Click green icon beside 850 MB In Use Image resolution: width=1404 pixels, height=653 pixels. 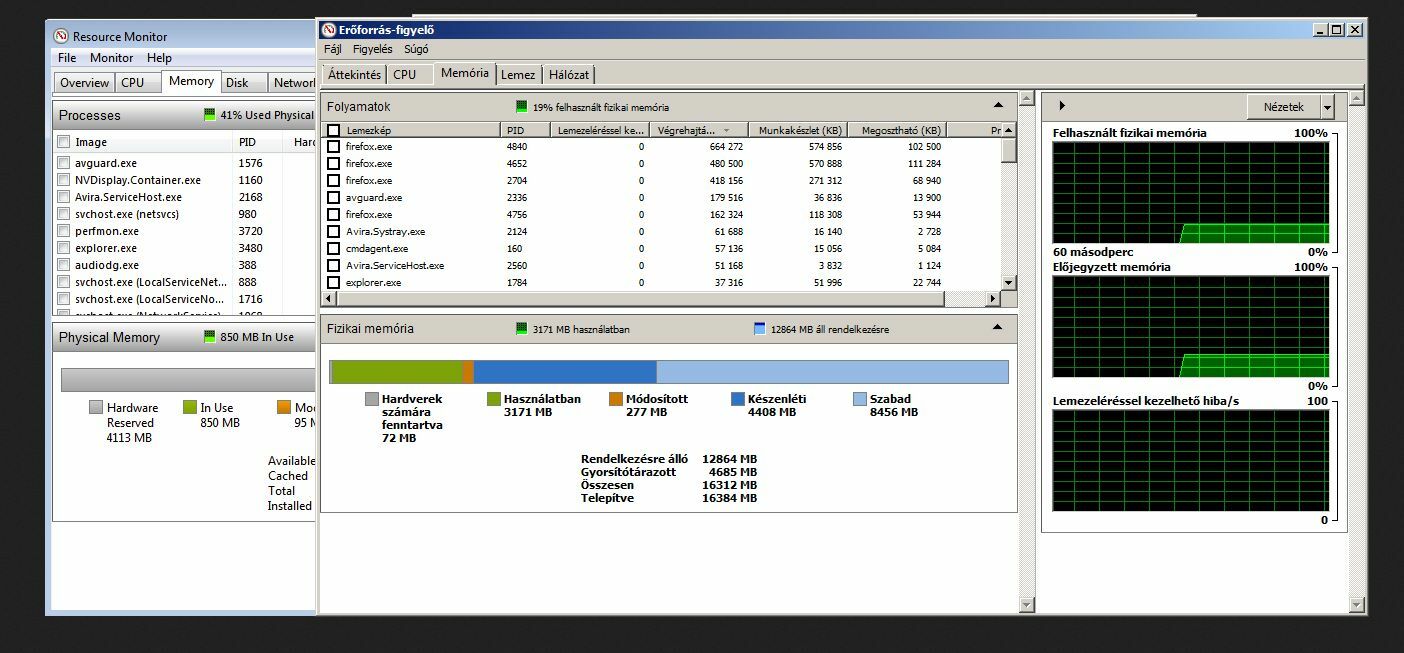209,337
